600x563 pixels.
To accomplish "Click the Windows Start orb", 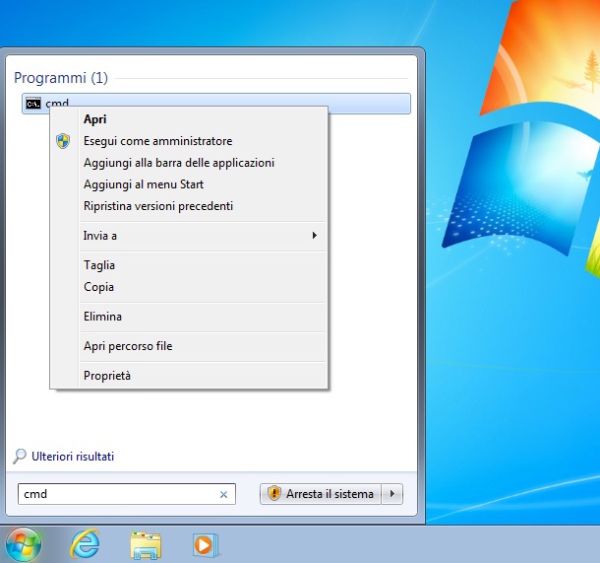I will [x=23, y=545].
